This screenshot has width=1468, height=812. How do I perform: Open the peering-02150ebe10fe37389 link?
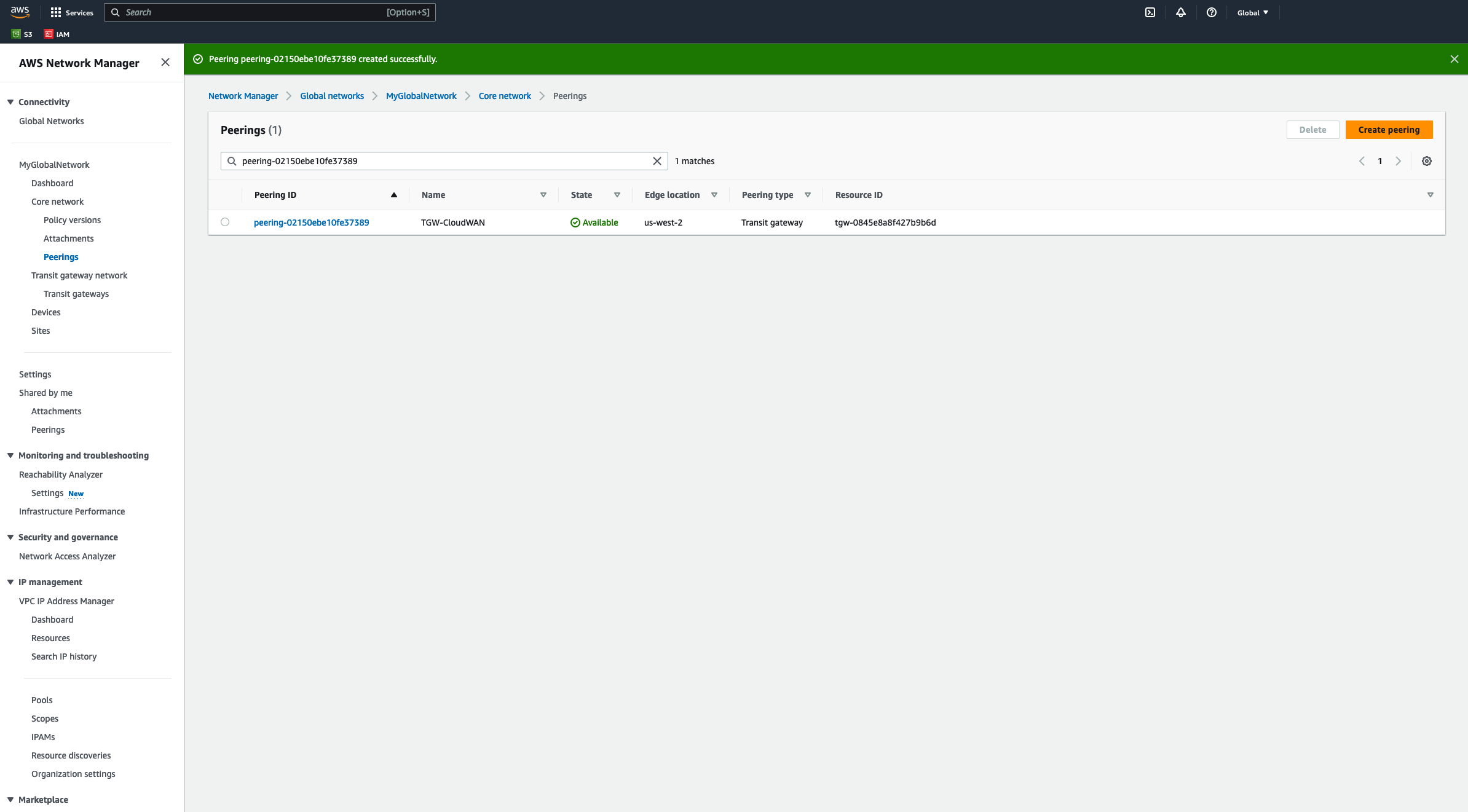pyautogui.click(x=311, y=222)
